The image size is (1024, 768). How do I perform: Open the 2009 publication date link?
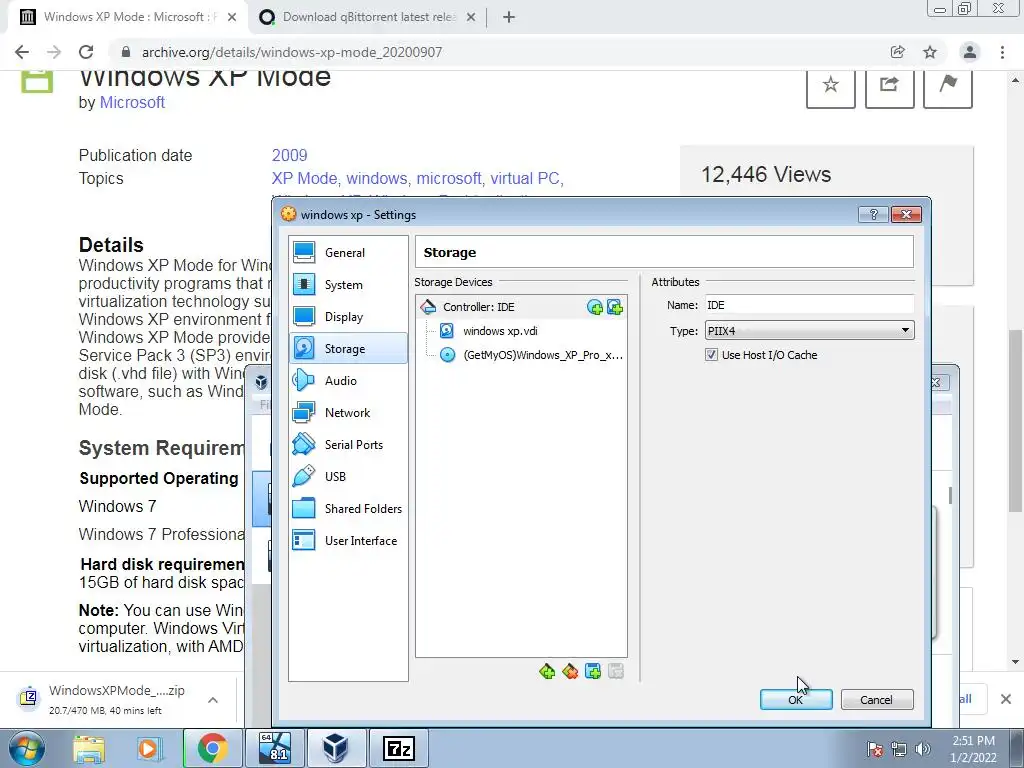289,155
